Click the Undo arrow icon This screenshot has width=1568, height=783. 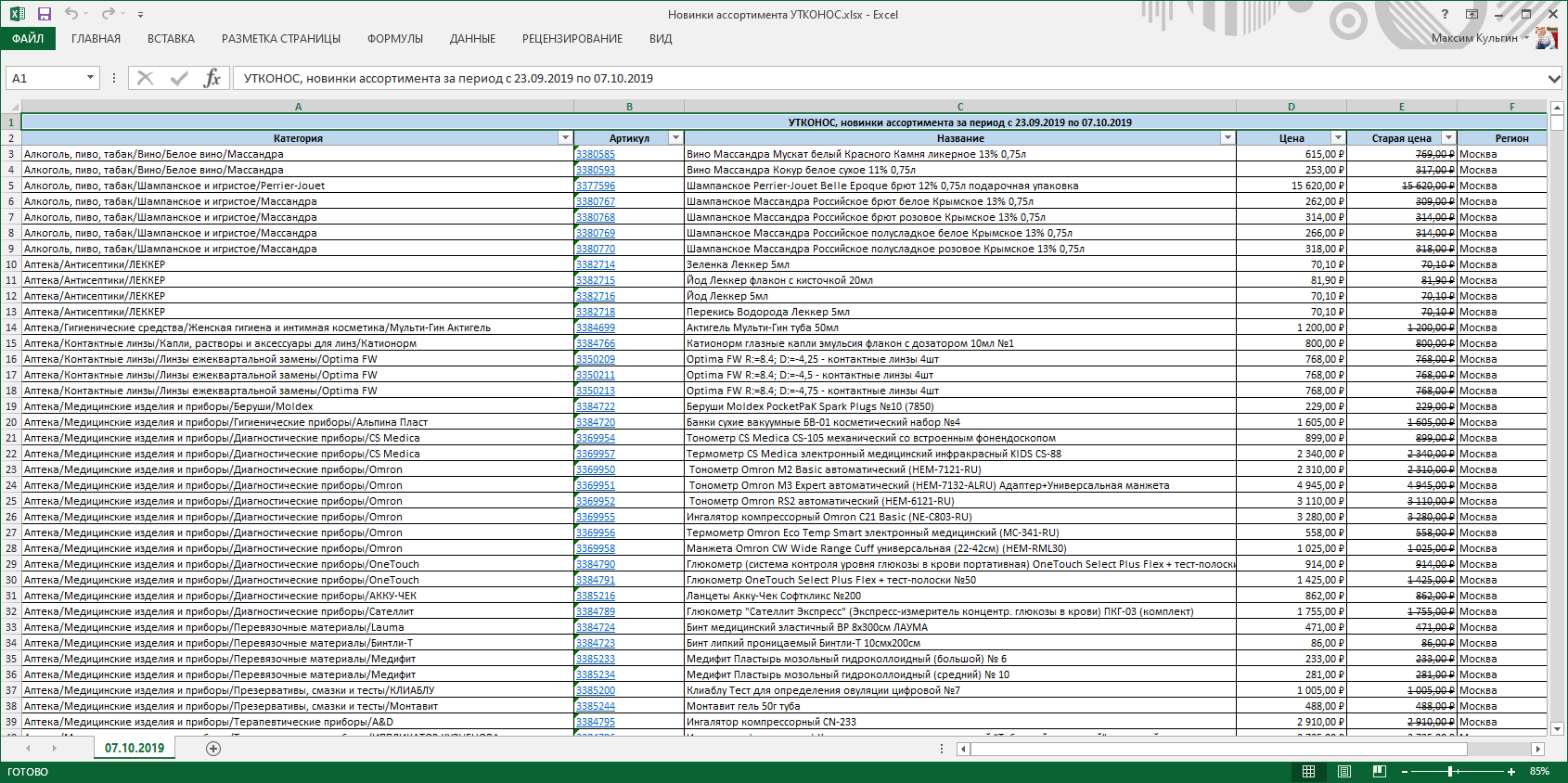coord(71,14)
